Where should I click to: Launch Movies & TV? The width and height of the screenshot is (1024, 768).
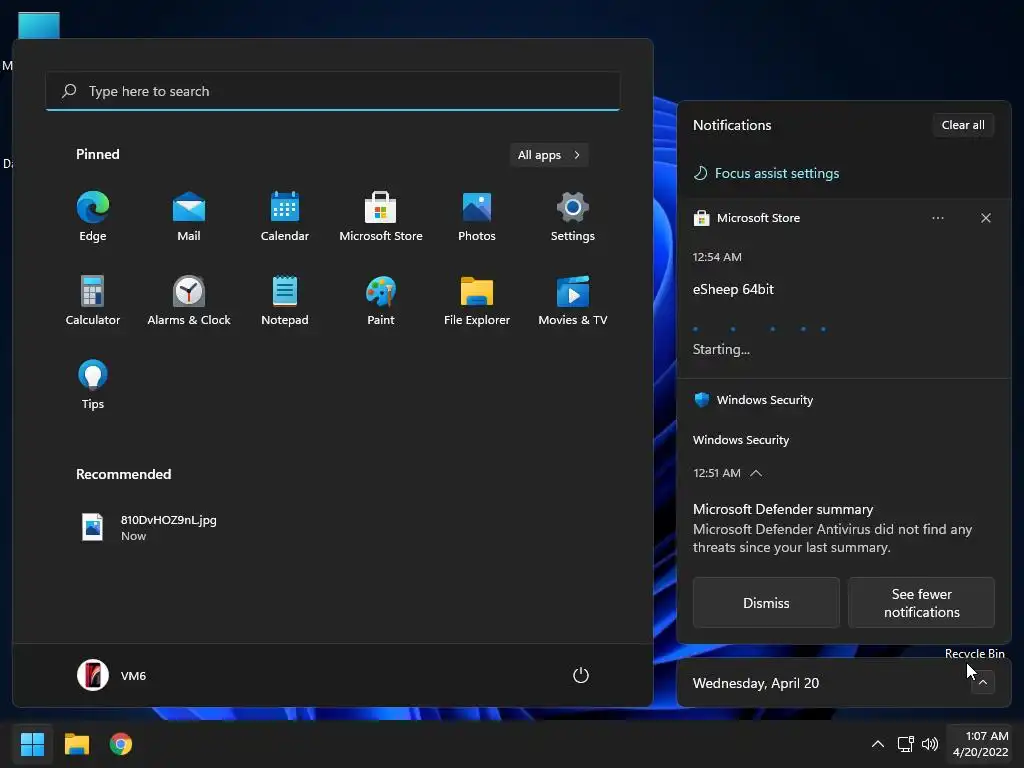pos(573,300)
